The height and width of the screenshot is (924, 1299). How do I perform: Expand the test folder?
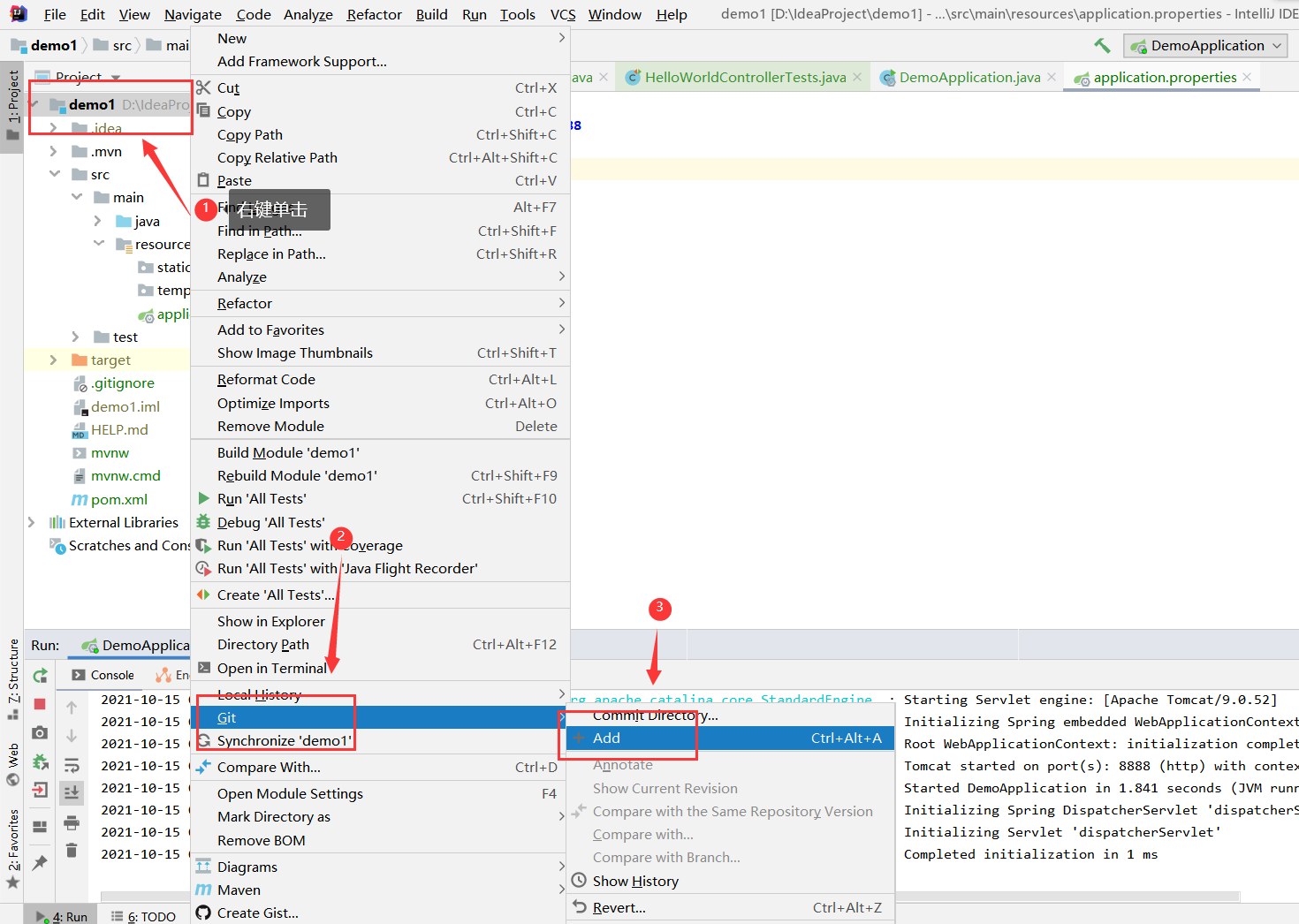pos(76,337)
